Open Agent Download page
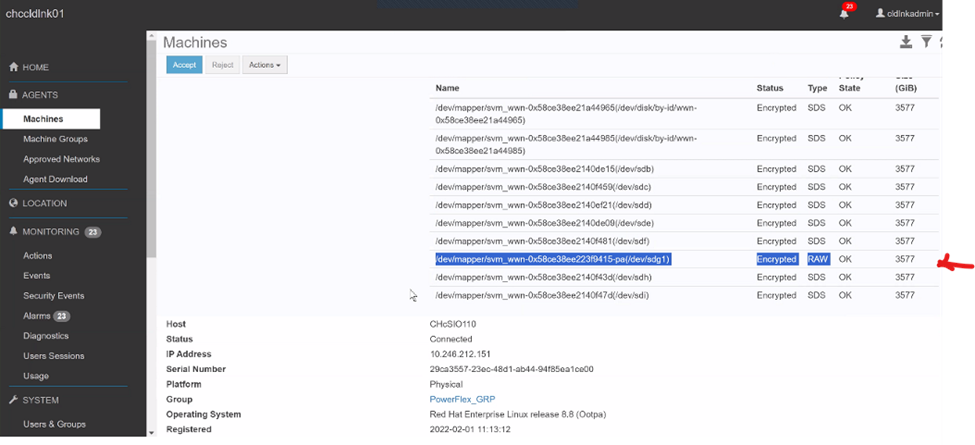Viewport: 975px width, 445px height. [x=55, y=179]
